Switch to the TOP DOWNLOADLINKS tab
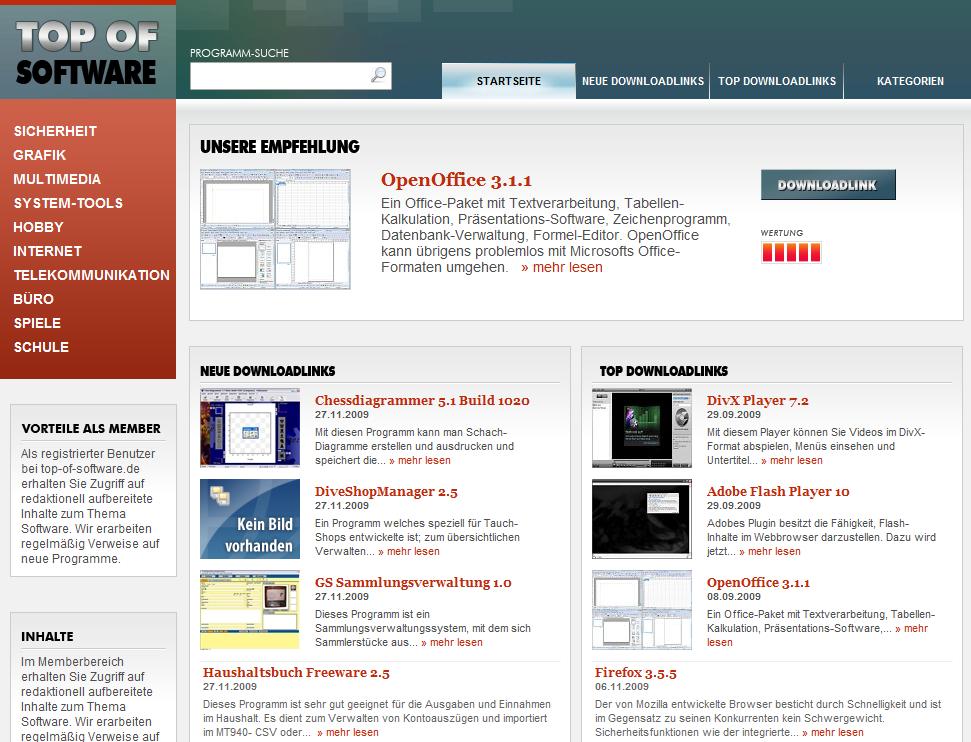971x742 pixels. [x=777, y=81]
